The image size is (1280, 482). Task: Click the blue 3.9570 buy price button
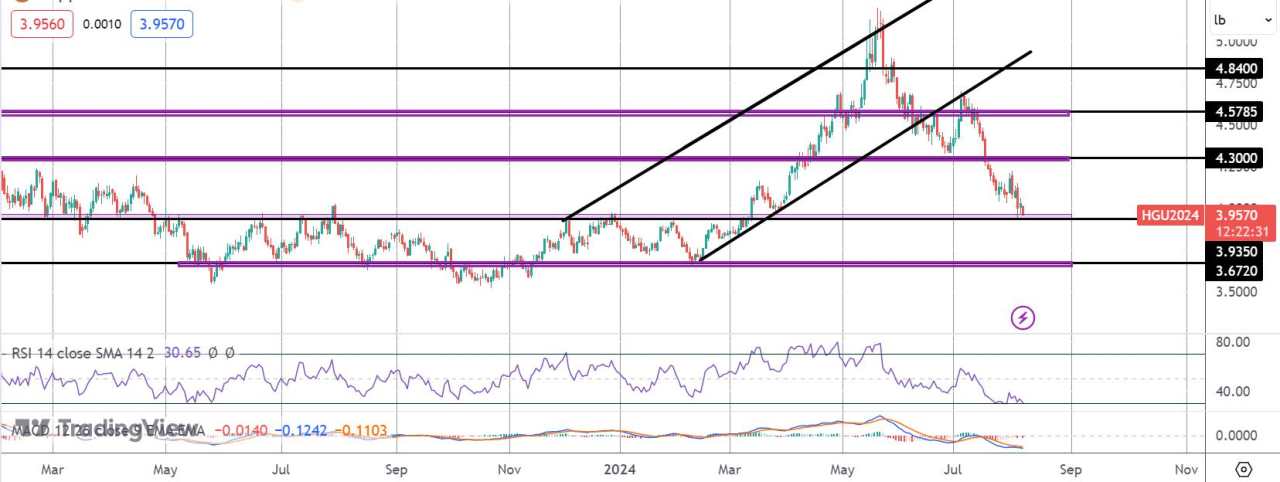pyautogui.click(x=161, y=23)
